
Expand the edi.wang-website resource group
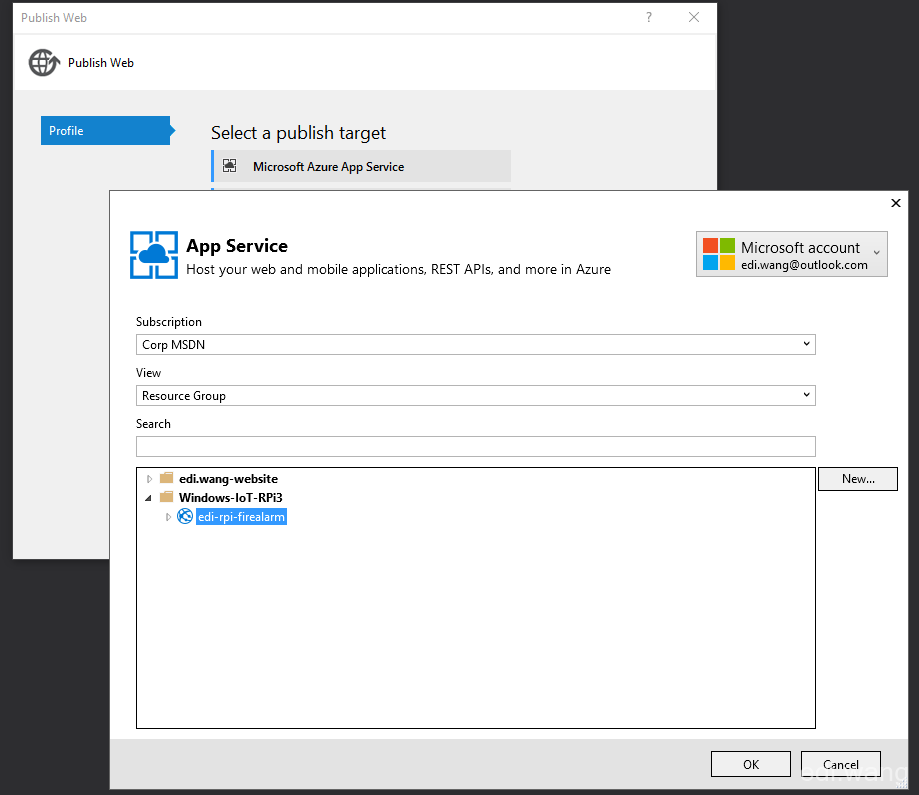tap(149, 479)
